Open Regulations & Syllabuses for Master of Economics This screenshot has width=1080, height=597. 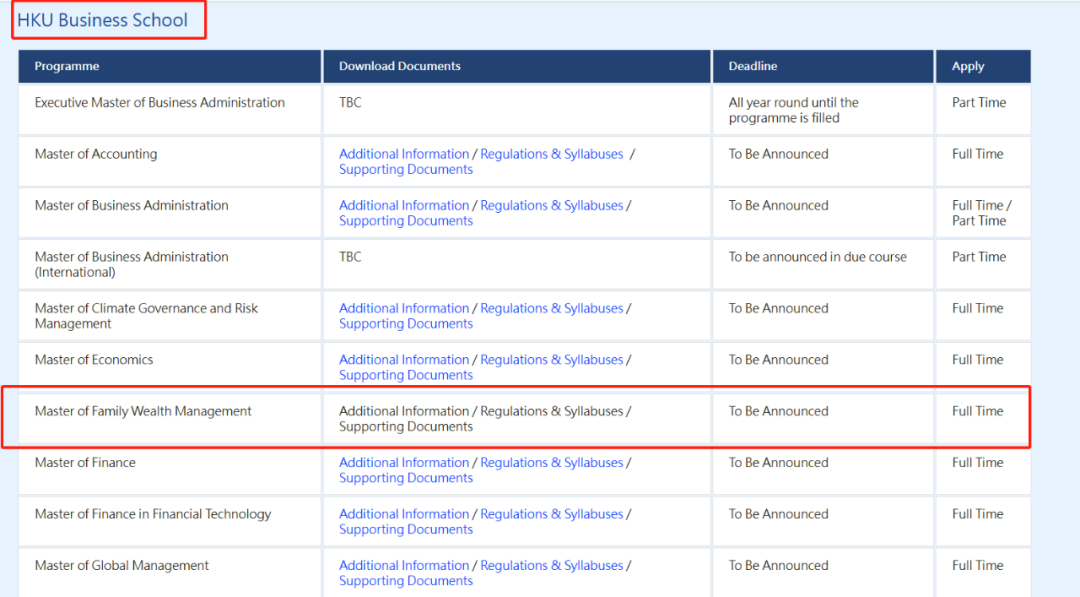(x=551, y=359)
